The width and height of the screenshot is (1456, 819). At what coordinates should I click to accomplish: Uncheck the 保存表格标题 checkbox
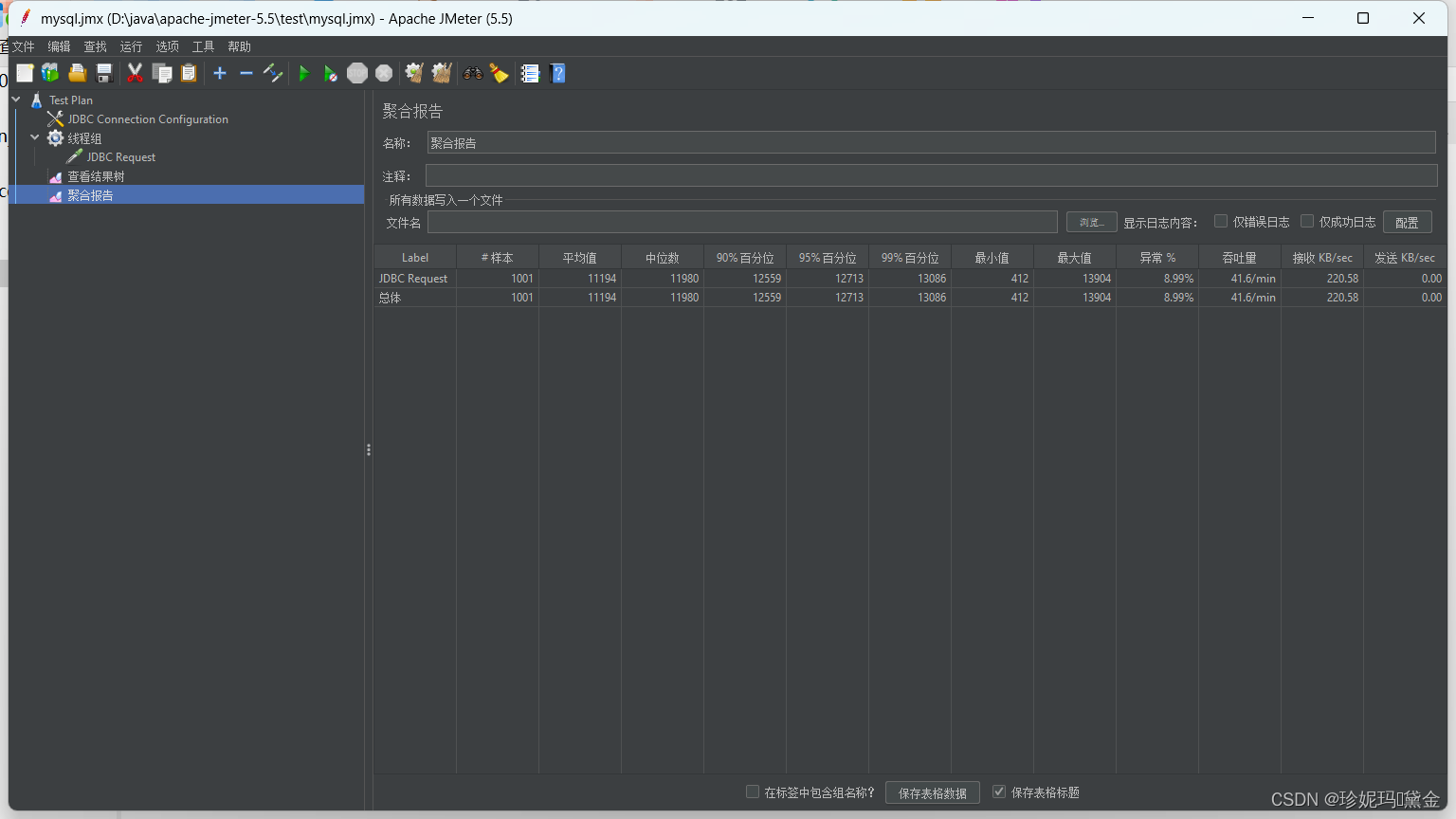click(999, 792)
